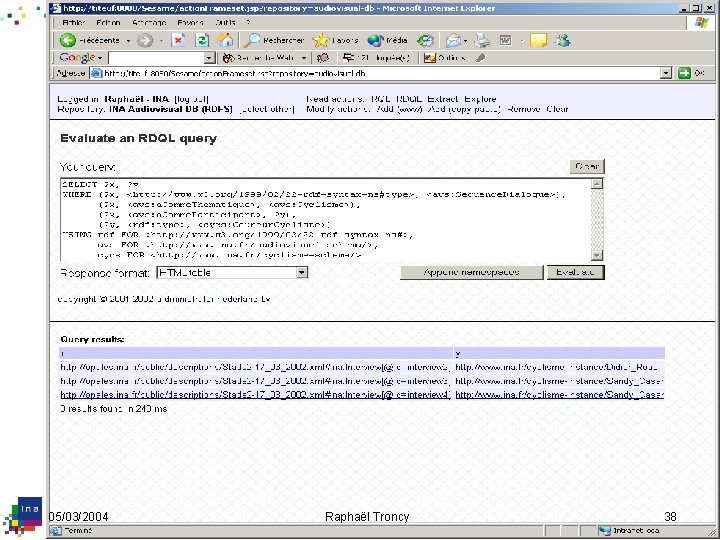Screen dimensions: 720x540
Task: Open the Extract read action link
Action: 443,99
